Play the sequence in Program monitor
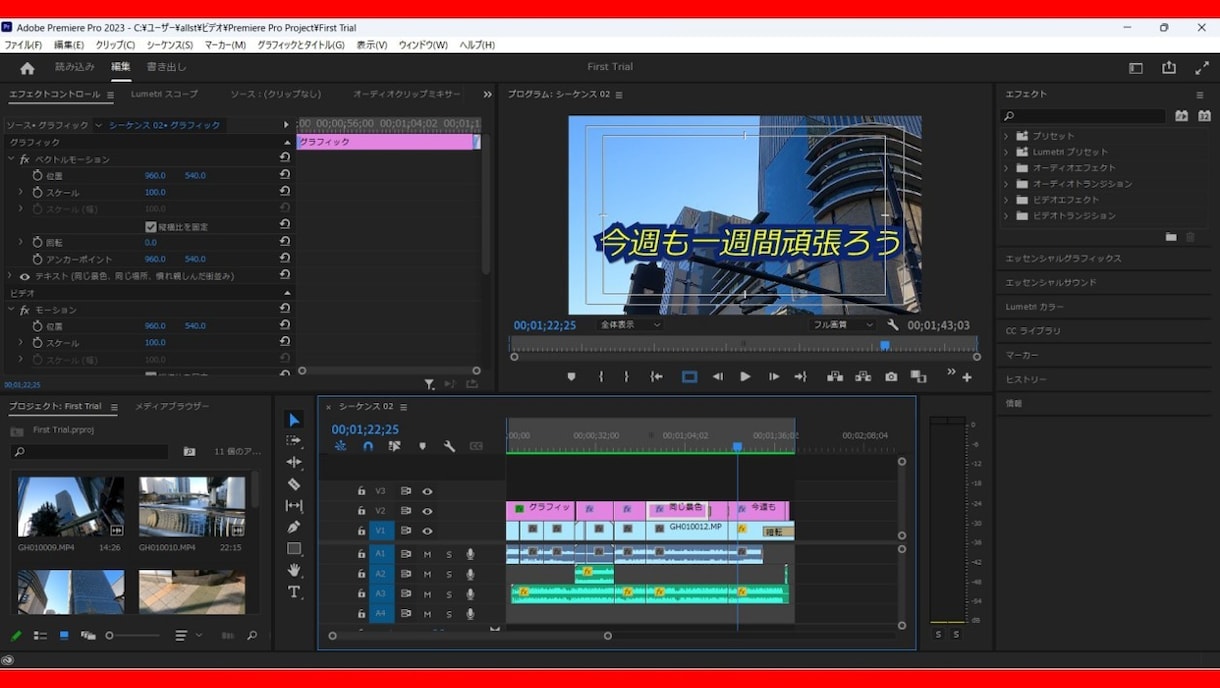The image size is (1220, 688). 745,377
